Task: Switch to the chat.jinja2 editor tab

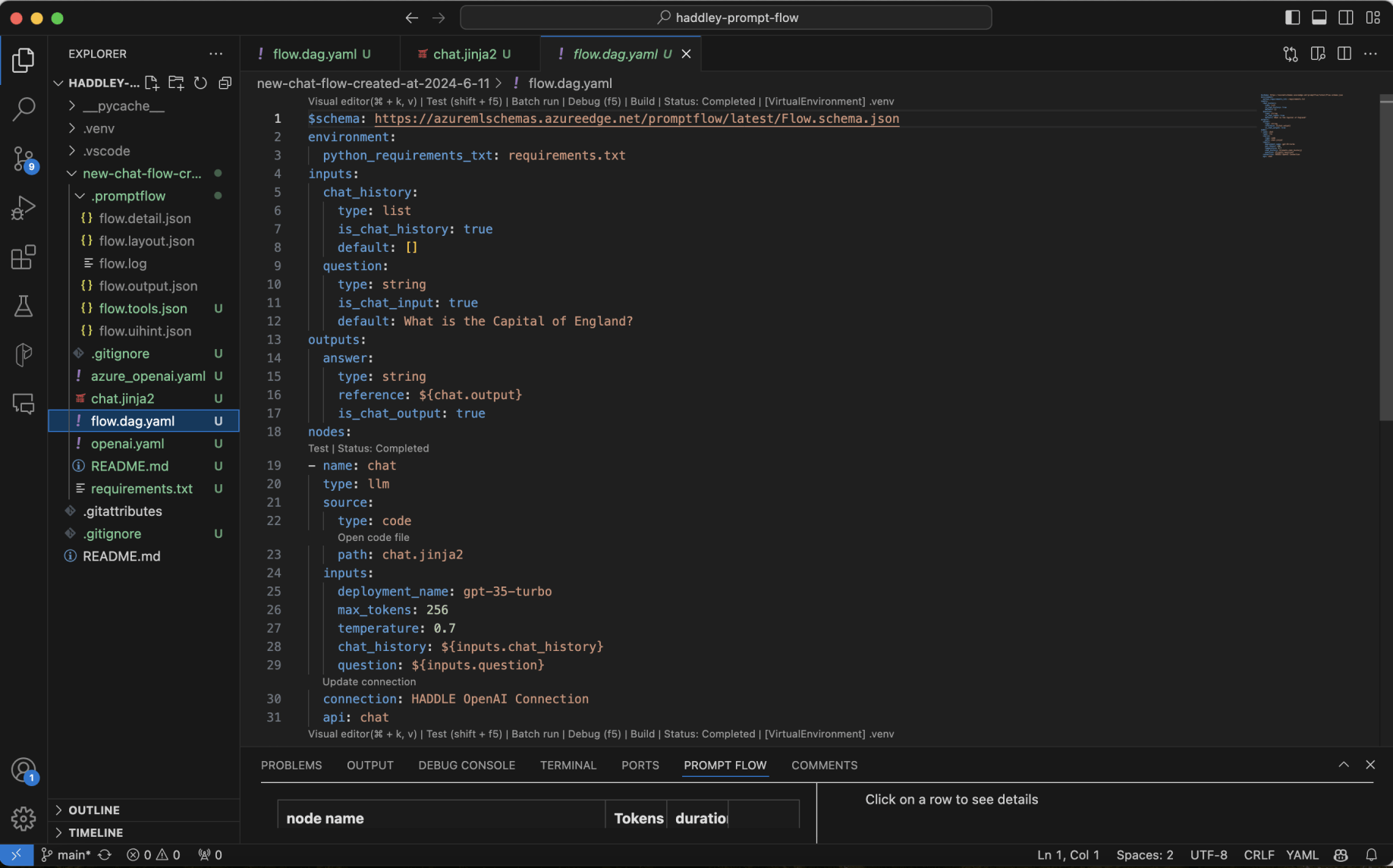Action: pyautogui.click(x=464, y=54)
